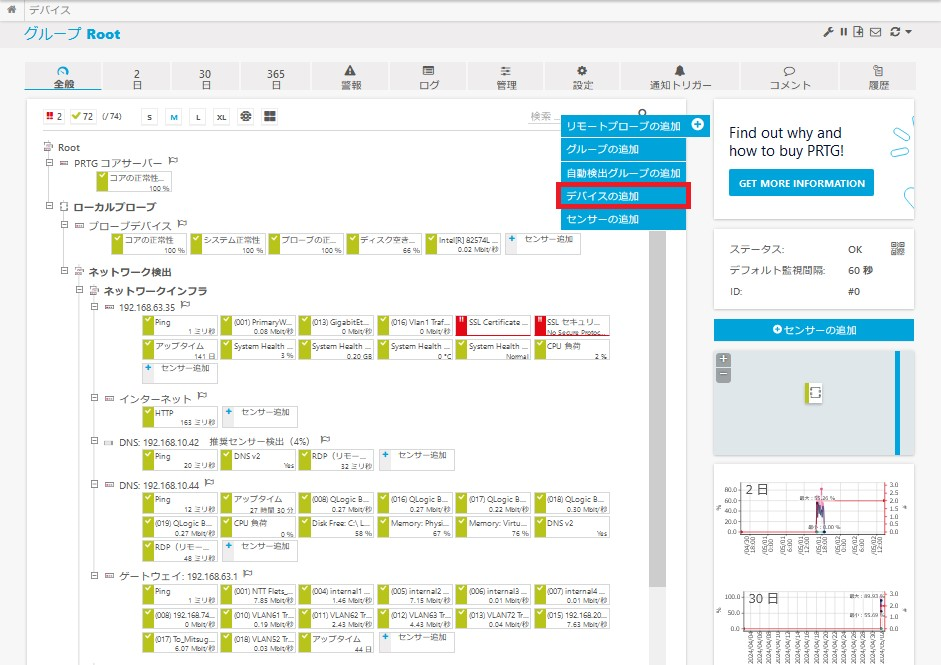Select size M tree view
This screenshot has height=665, width=941.
coord(174,116)
